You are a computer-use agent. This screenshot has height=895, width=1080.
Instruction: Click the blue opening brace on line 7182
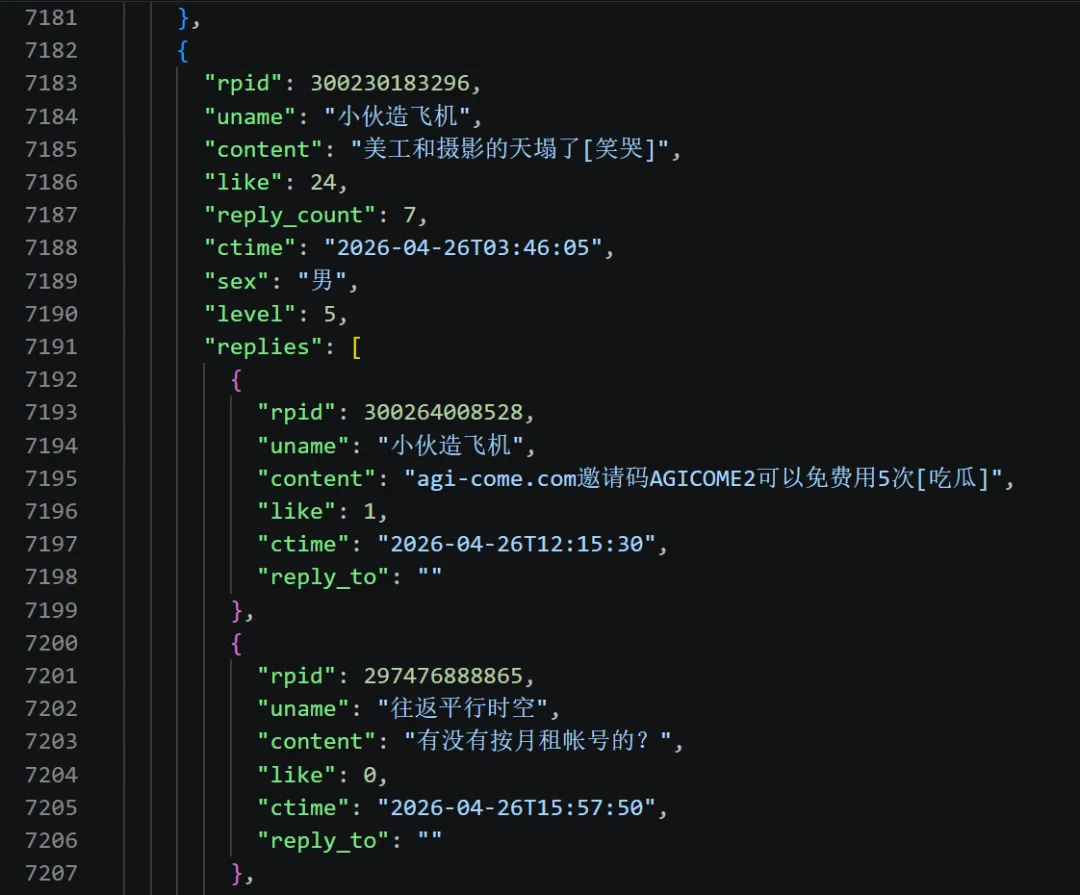(183, 51)
